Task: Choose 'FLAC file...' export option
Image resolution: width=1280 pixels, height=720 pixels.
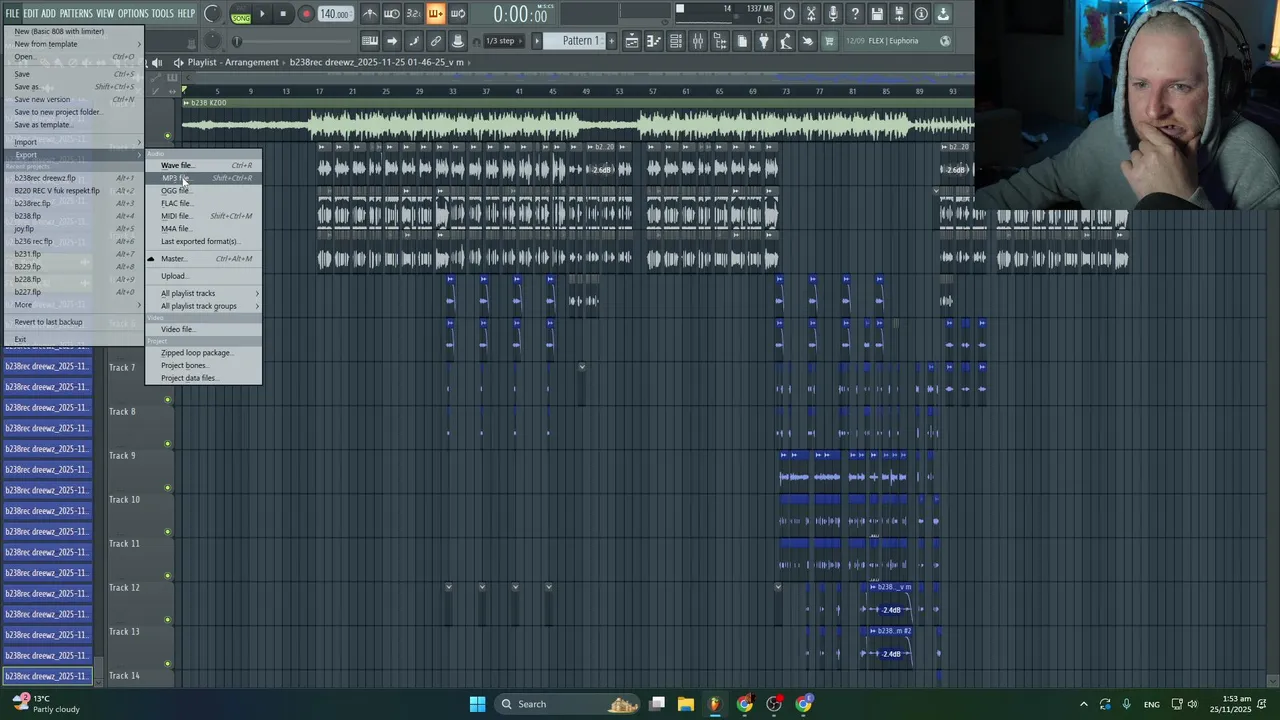Action: [204, 203]
